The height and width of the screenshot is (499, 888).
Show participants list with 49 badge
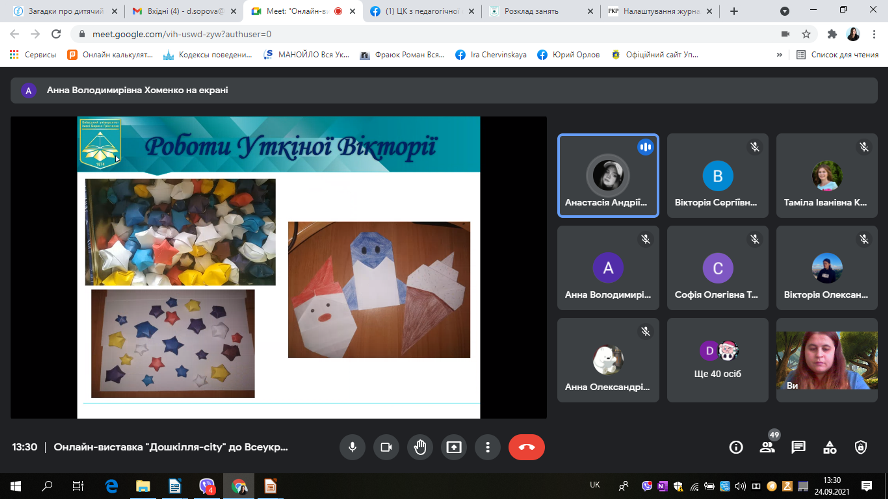pyautogui.click(x=767, y=447)
